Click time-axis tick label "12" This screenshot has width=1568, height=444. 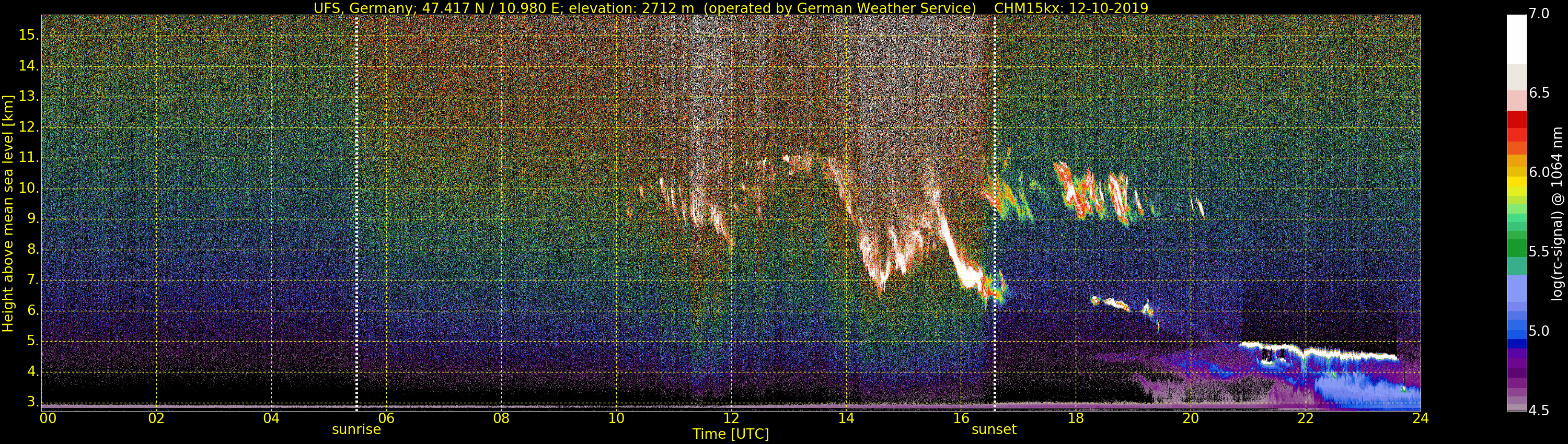(731, 418)
